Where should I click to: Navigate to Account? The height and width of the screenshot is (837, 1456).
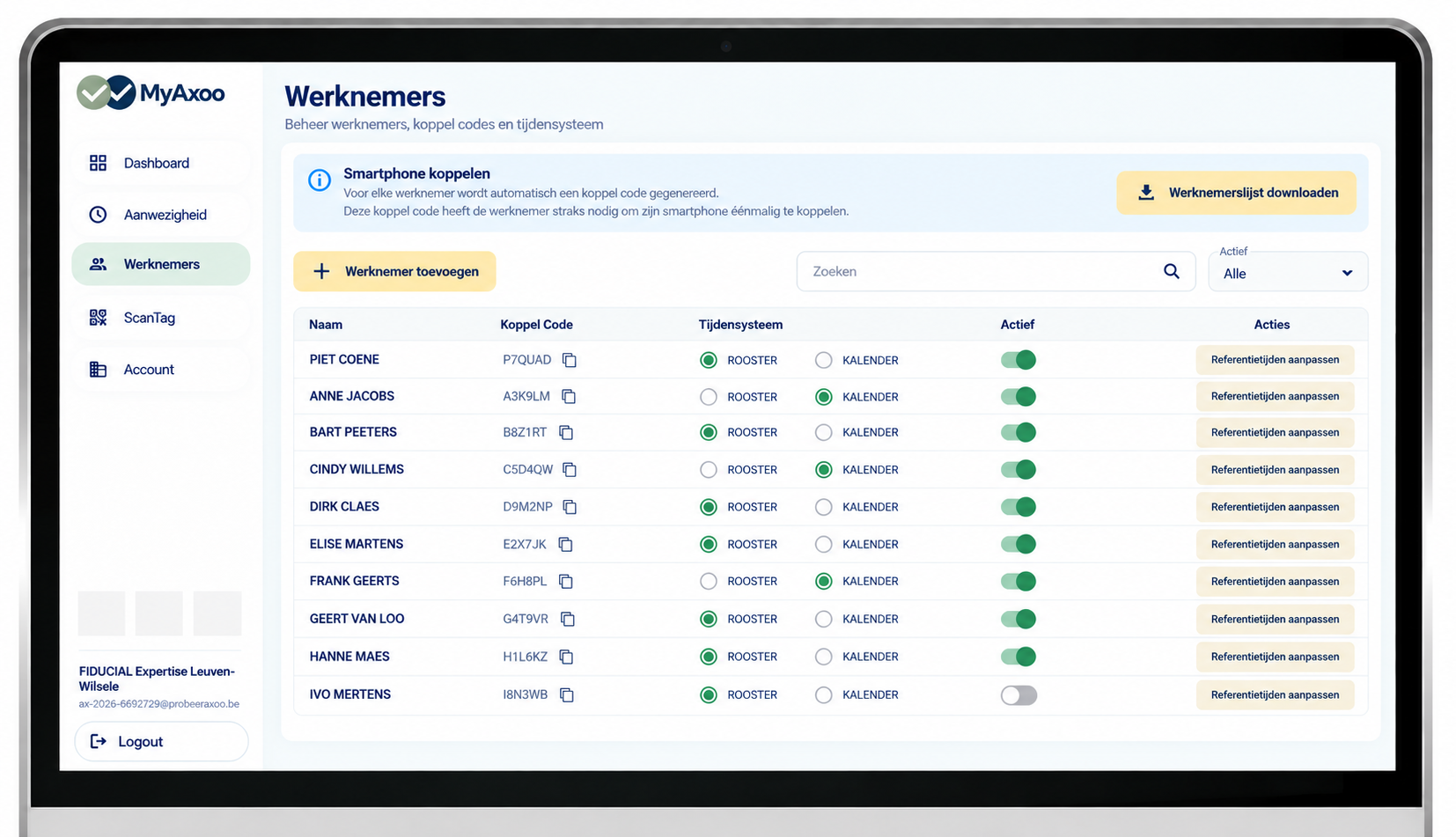[x=161, y=370]
